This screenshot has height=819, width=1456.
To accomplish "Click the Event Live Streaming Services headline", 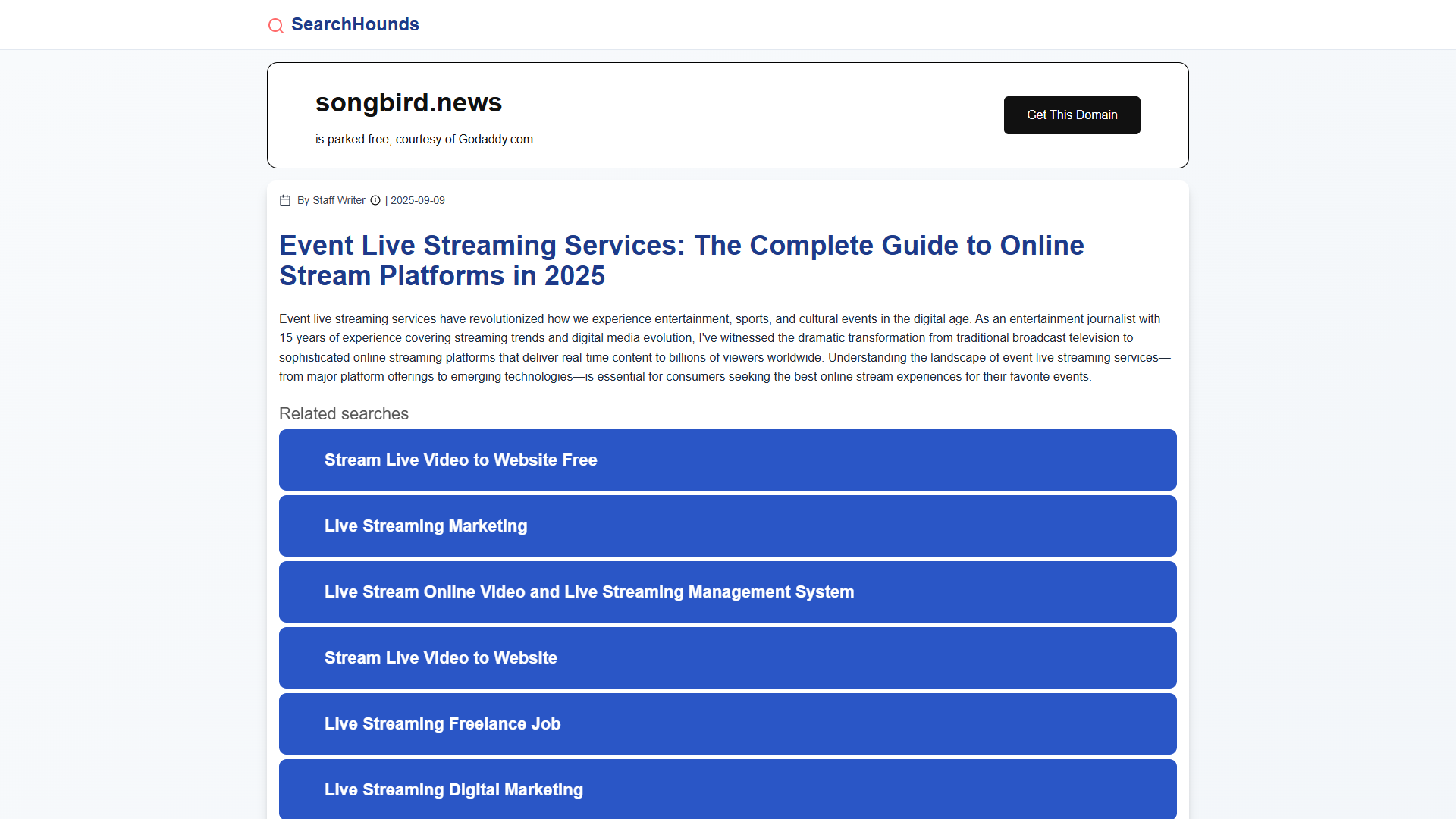I will pyautogui.click(x=682, y=260).
